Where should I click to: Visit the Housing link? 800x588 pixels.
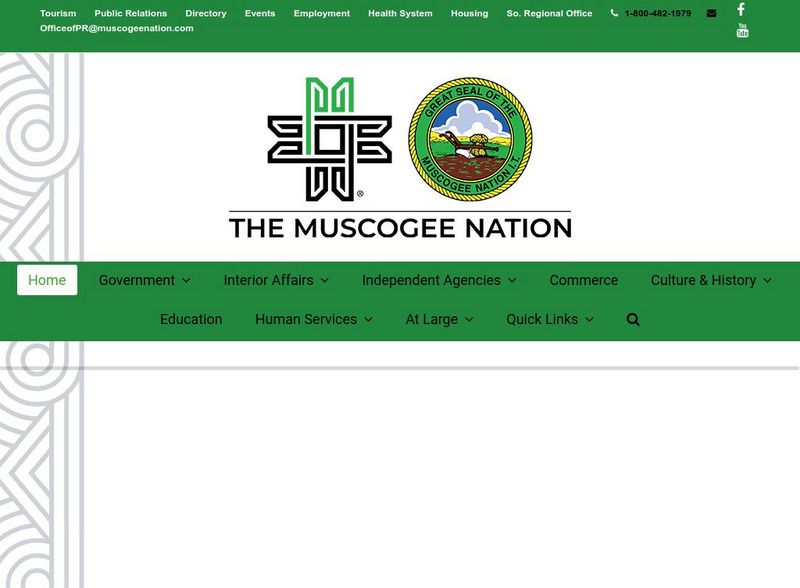point(469,13)
